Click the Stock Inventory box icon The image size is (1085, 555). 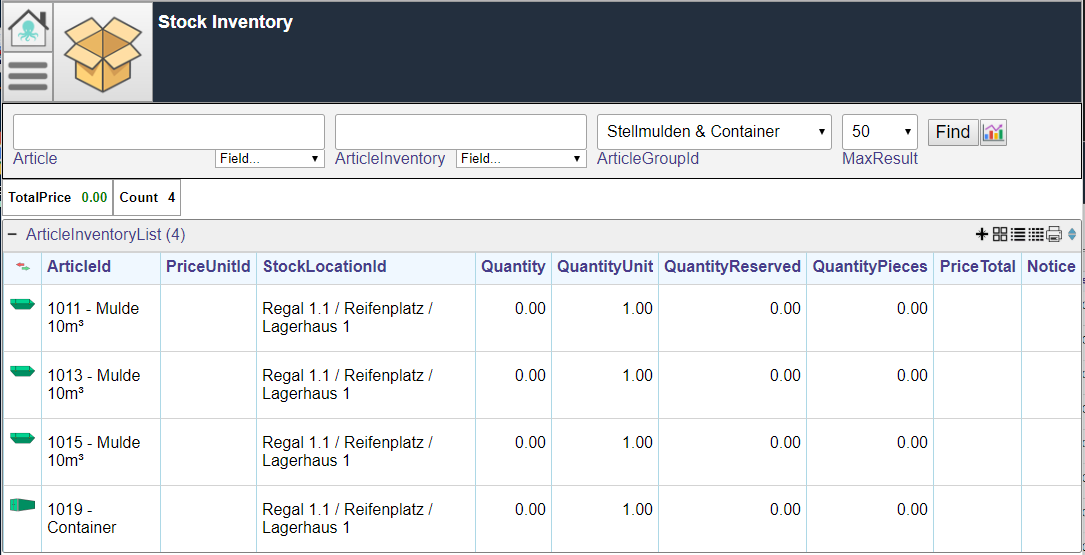pos(103,53)
